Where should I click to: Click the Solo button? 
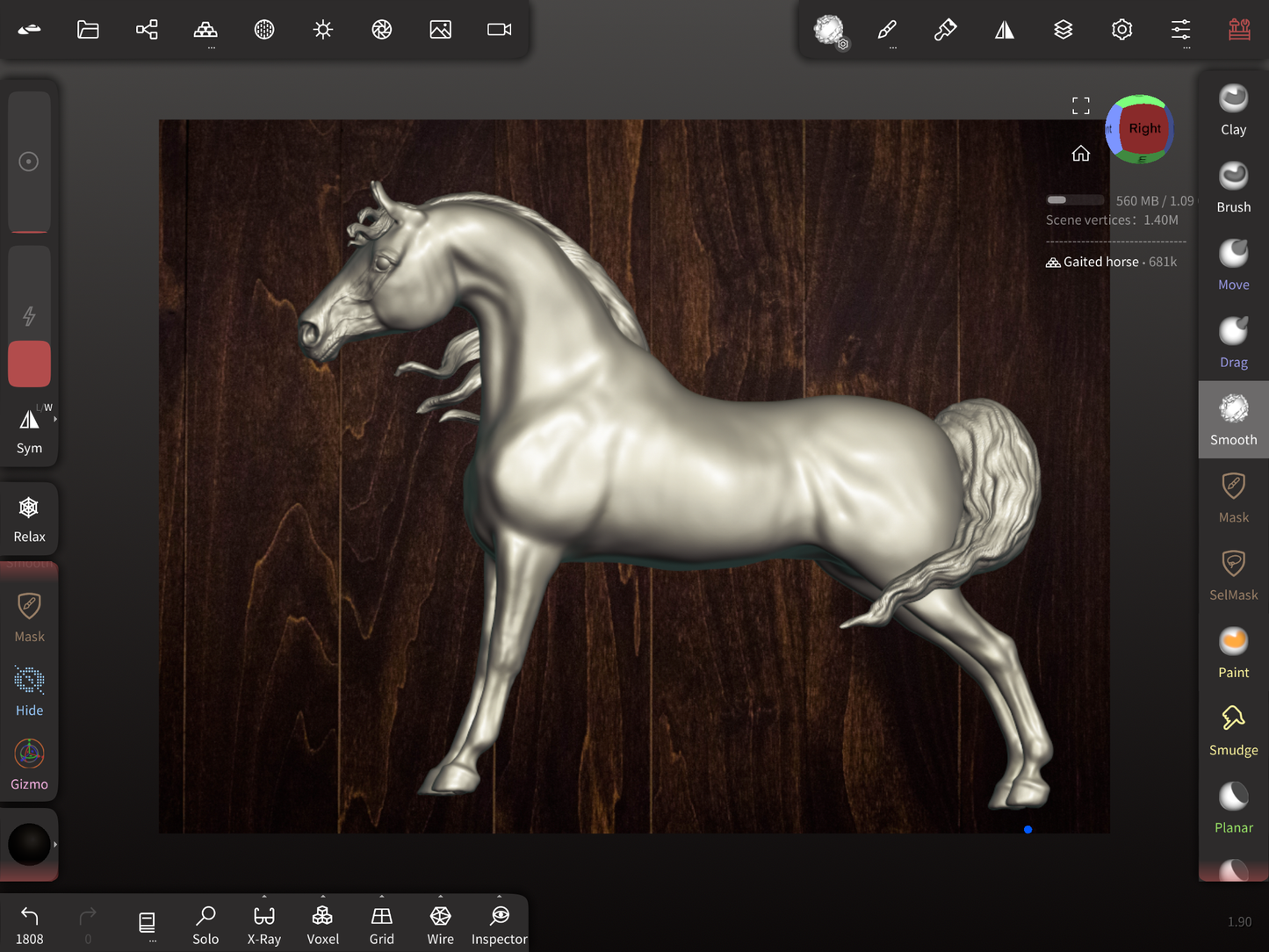coord(205,924)
